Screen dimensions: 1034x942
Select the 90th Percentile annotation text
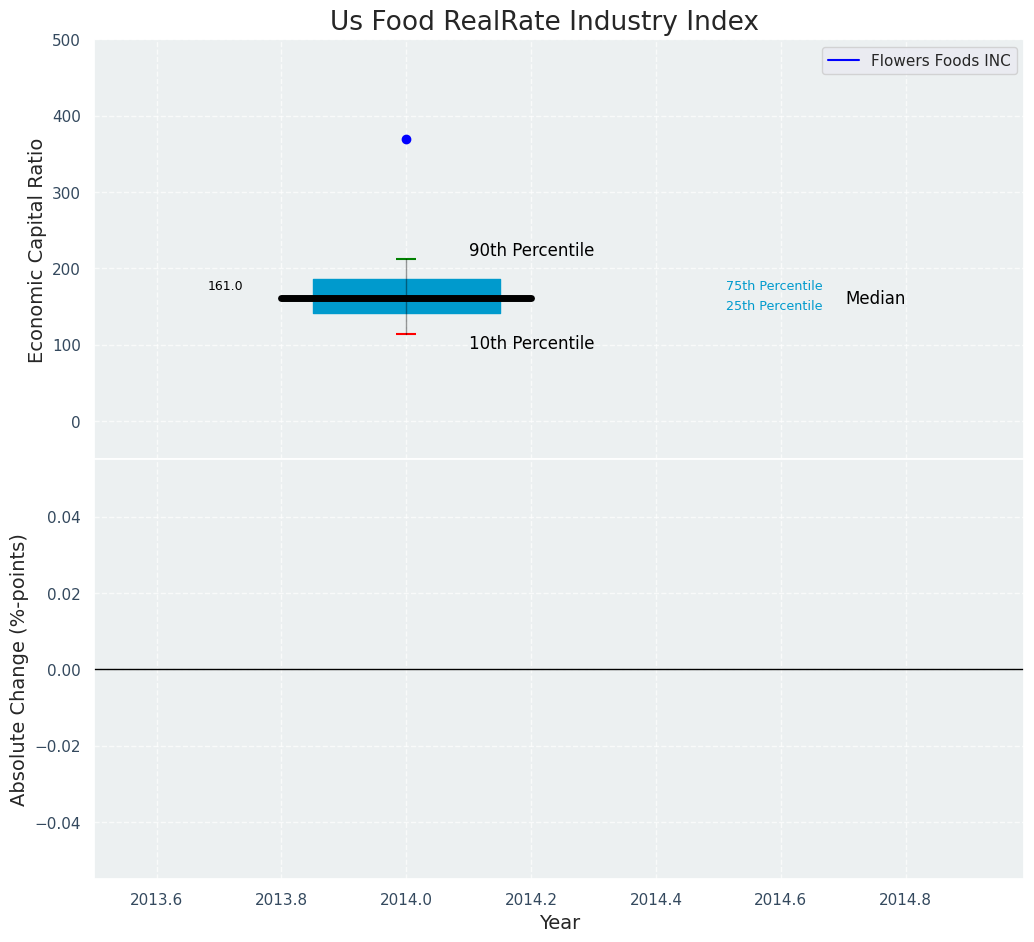[531, 251]
